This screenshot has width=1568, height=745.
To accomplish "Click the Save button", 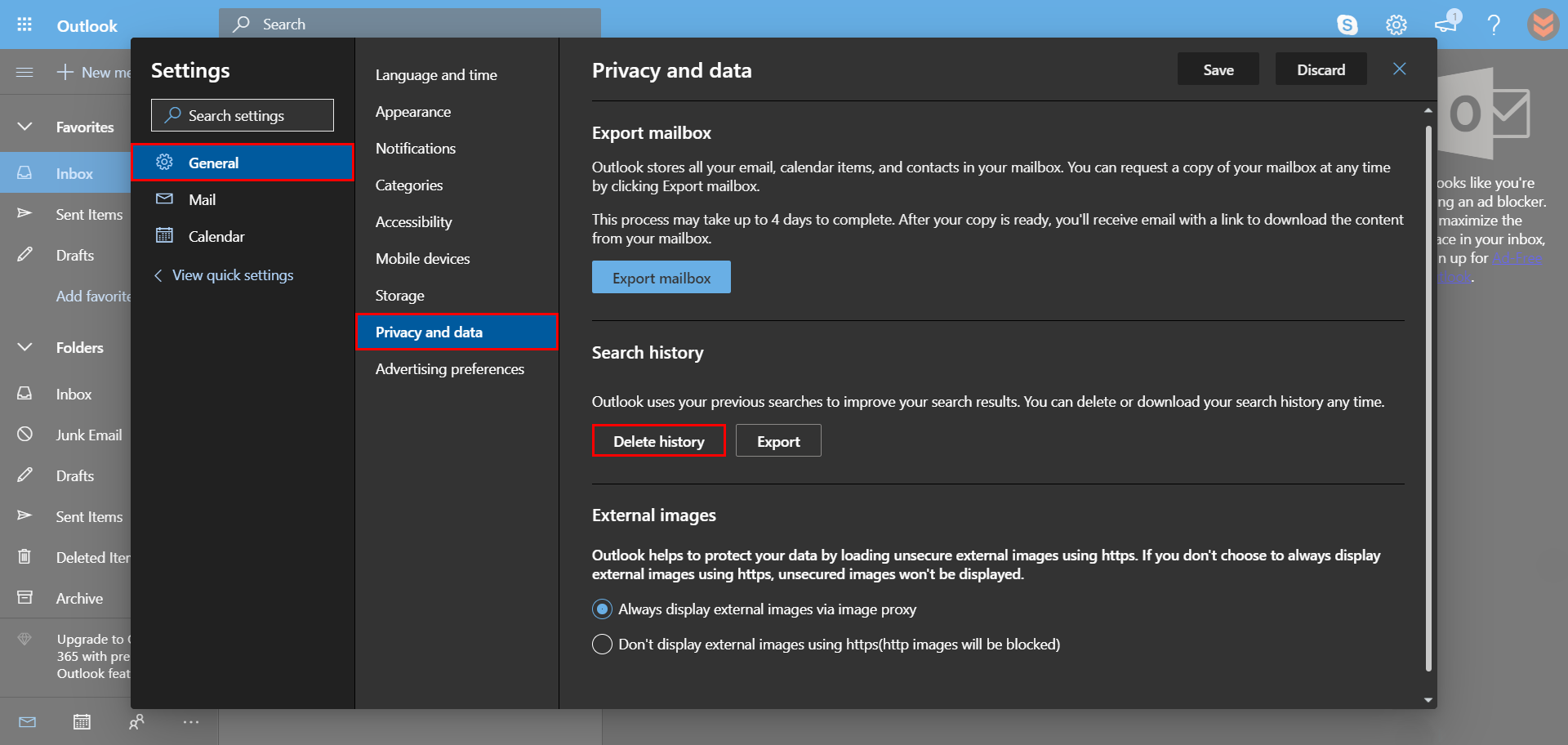I will coord(1218,69).
